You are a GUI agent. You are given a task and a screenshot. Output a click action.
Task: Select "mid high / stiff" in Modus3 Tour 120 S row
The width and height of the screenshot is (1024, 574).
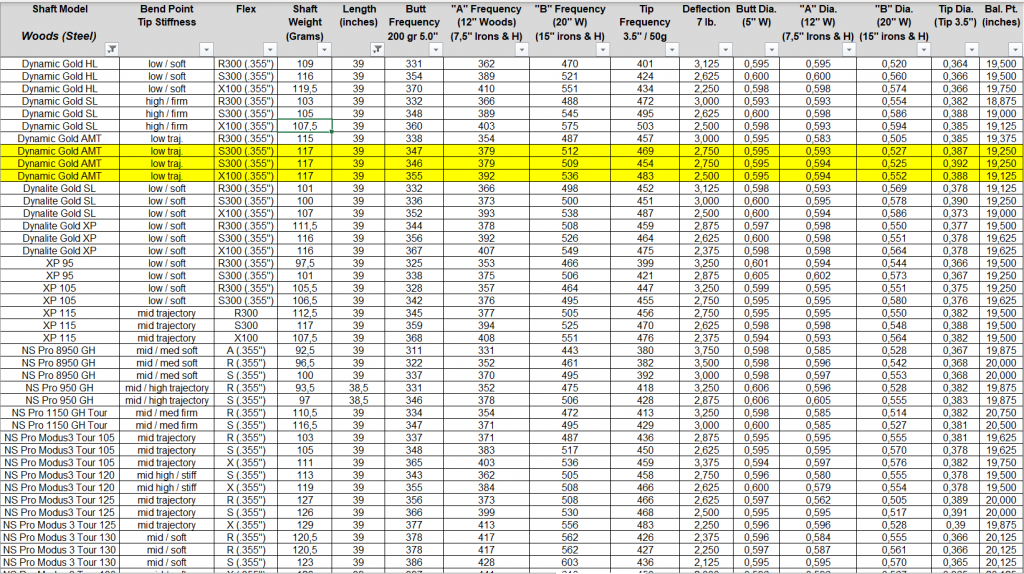pos(167,475)
